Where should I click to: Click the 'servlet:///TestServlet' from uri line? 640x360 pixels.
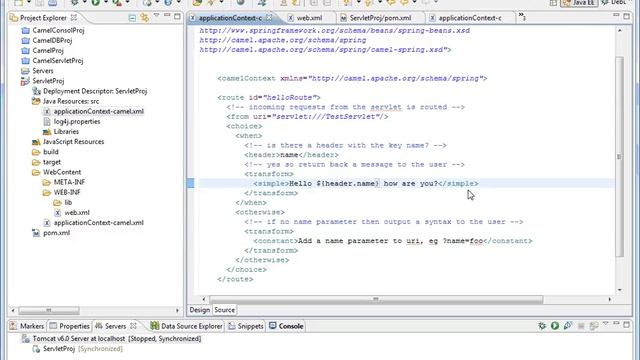[x=307, y=117]
